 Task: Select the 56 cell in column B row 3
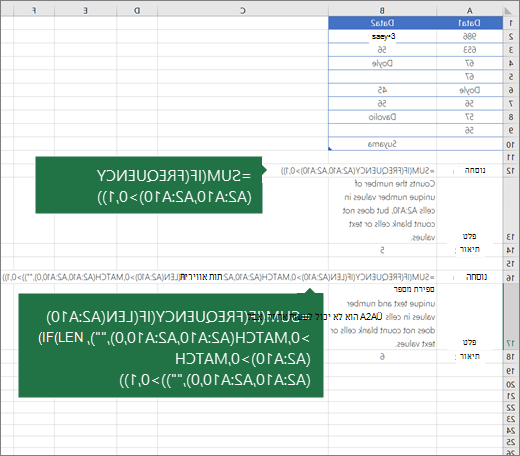point(382,50)
